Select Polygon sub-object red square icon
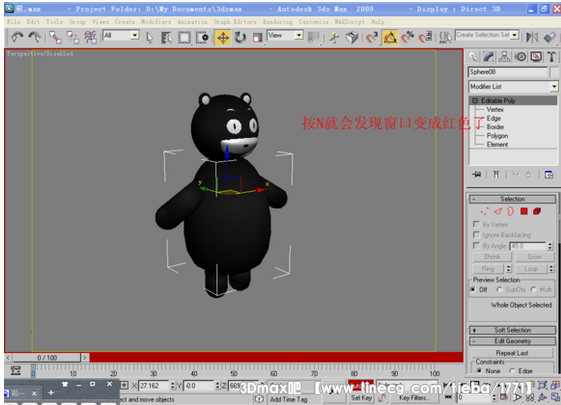The height and width of the screenshot is (405, 561). (524, 211)
